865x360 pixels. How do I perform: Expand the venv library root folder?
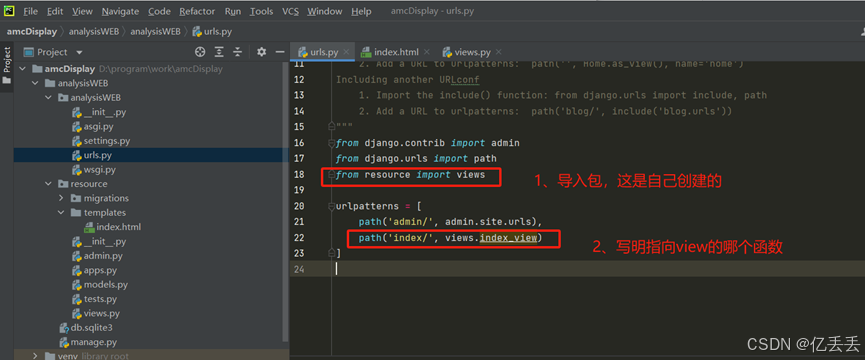[x=35, y=356]
